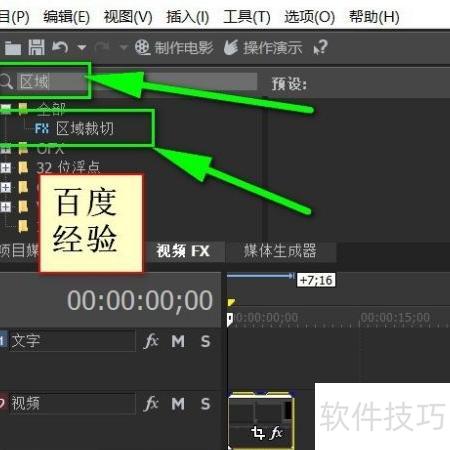The image size is (450, 450).
Task: Click the Save floppy disk icon
Action: click(x=36, y=47)
